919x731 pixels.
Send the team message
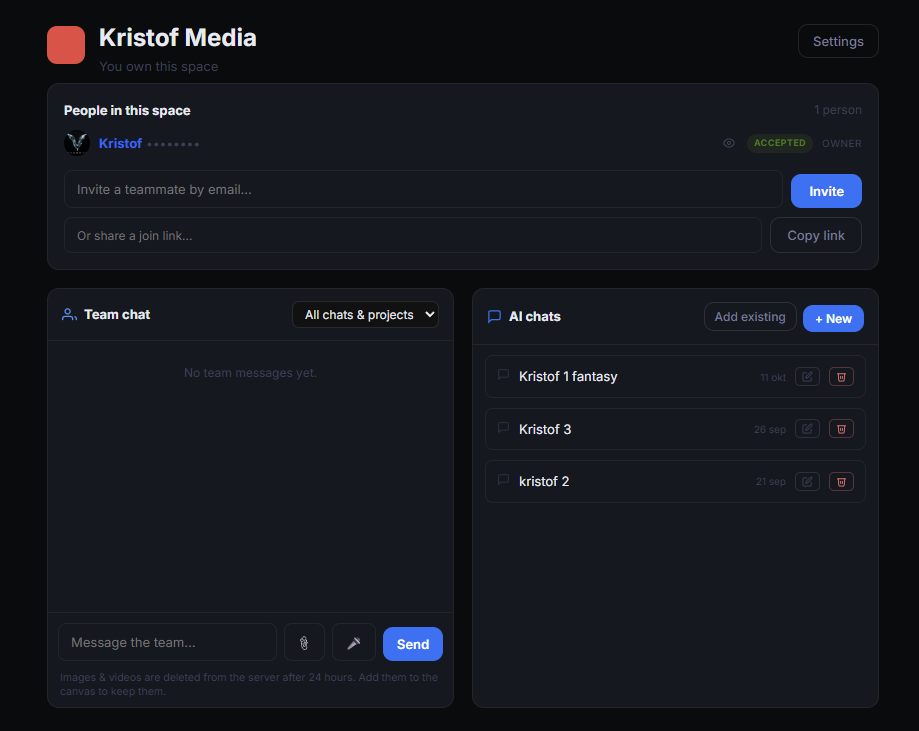[413, 644]
